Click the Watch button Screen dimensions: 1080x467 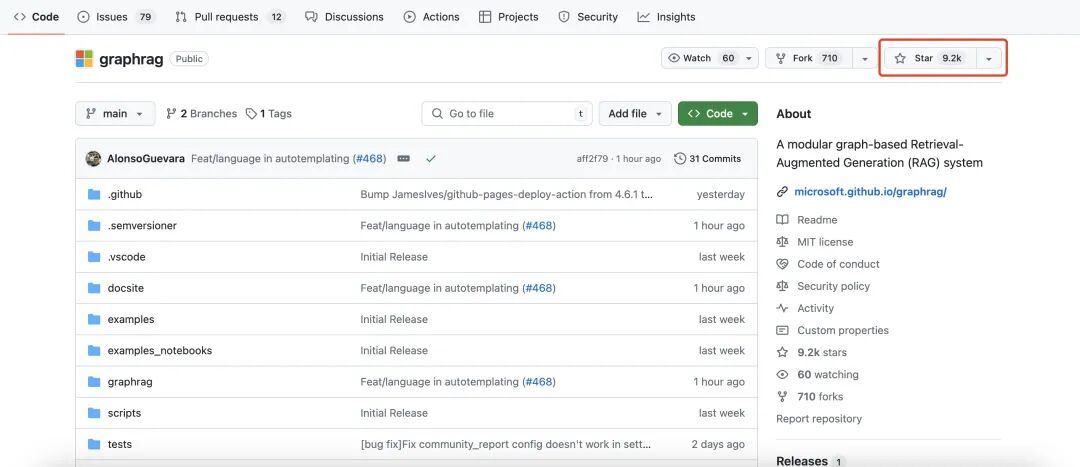click(x=701, y=58)
